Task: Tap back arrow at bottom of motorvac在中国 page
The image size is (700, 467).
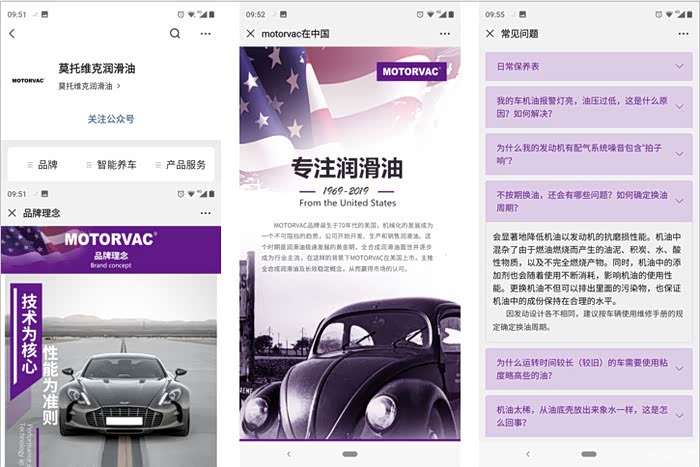Action: tap(289, 454)
